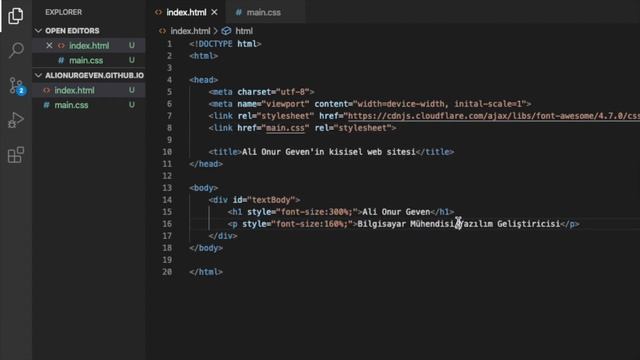This screenshot has width=640, height=360.
Task: Click the viewport content attribute value
Action: (440, 104)
